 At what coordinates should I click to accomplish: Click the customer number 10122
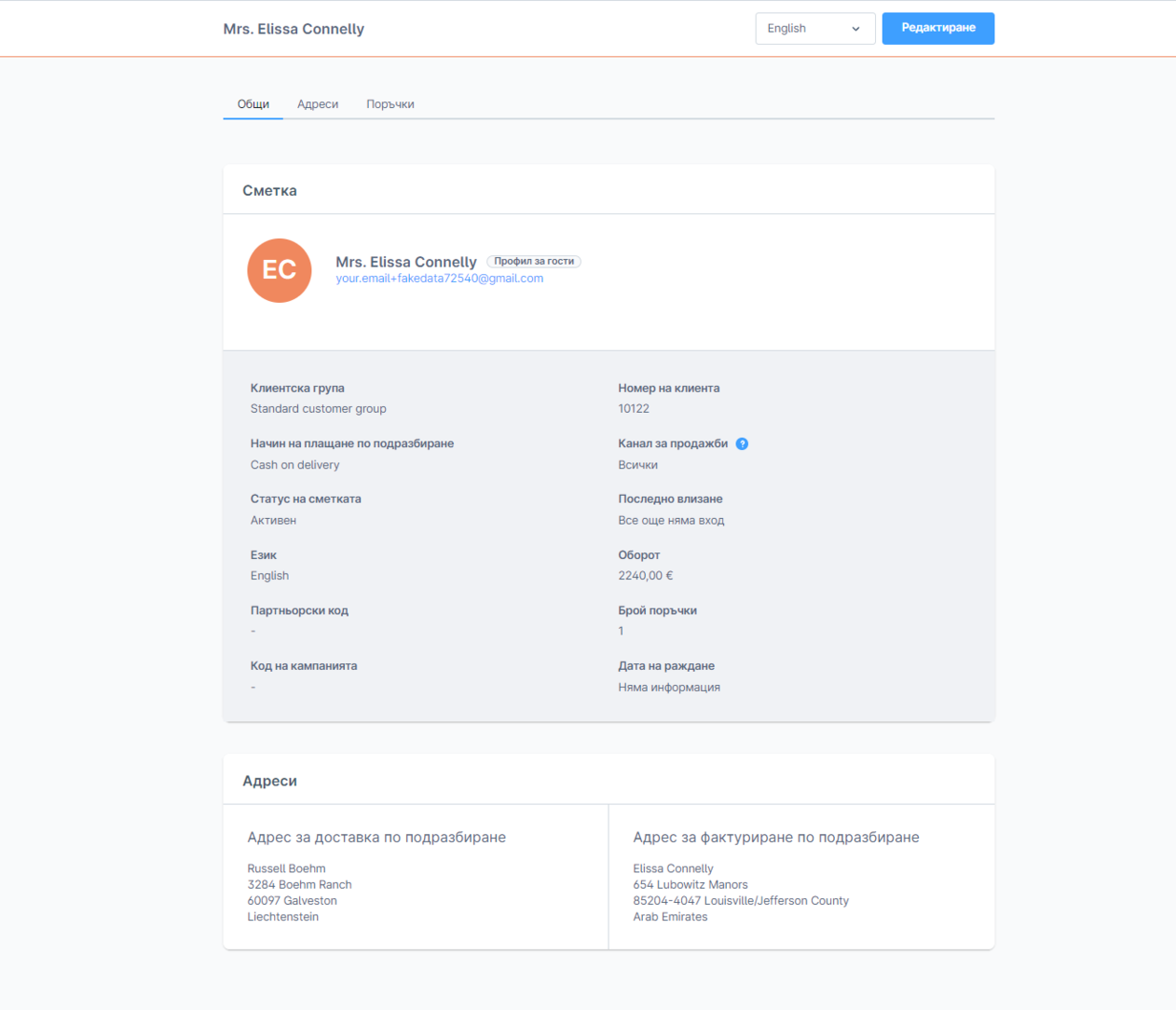(634, 409)
